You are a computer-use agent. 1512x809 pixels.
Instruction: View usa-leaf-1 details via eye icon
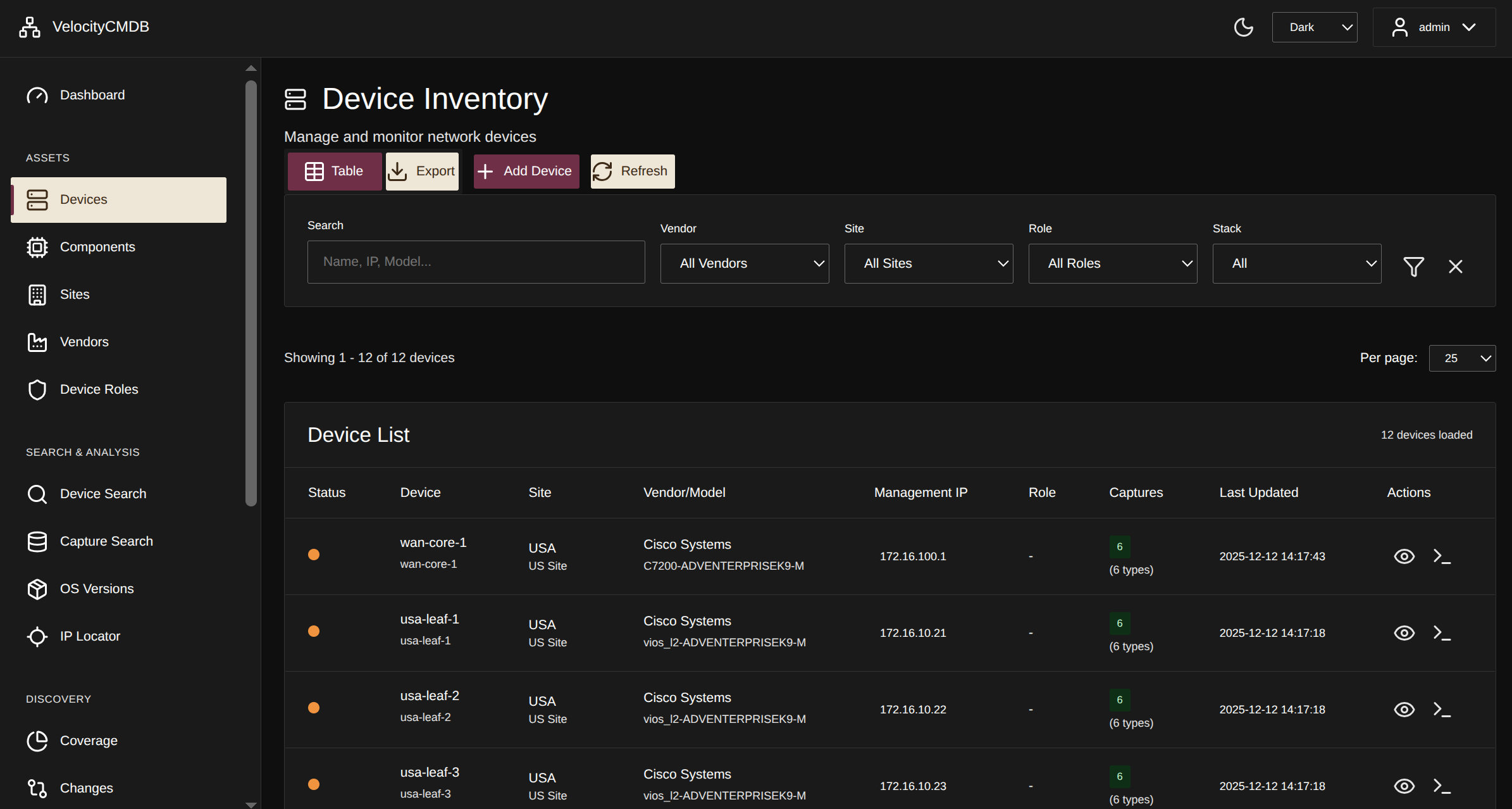[1404, 633]
